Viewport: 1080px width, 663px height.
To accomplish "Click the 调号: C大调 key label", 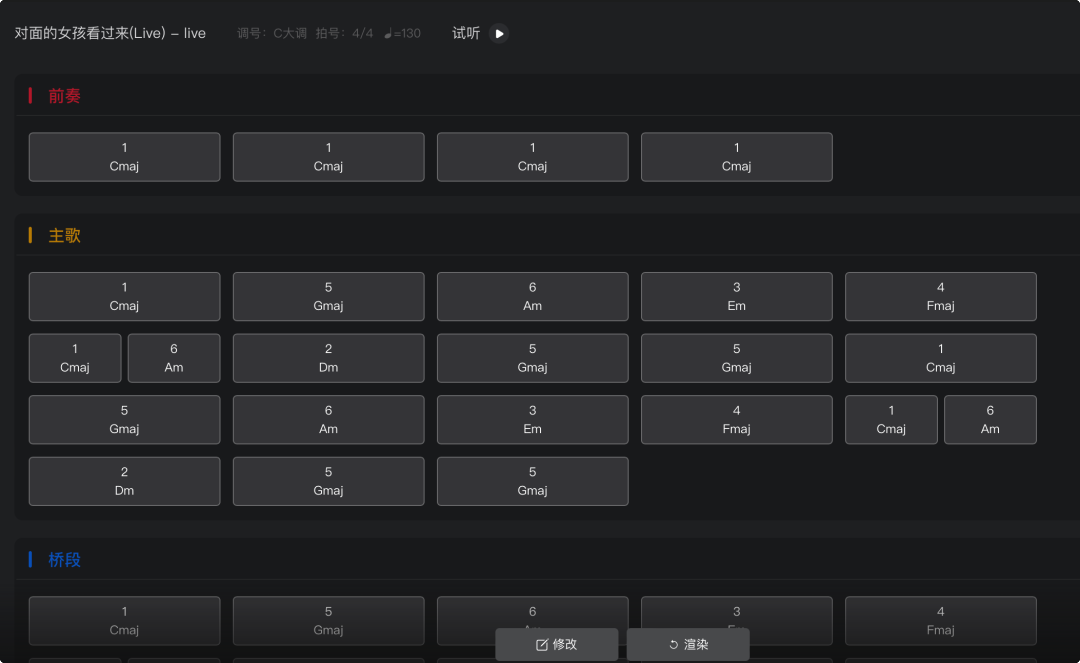I will point(272,33).
